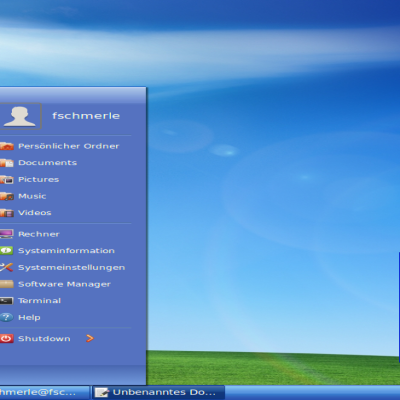400x400 pixels.
Task: Switch to terminal taskbar window button
Action: click(x=45, y=392)
